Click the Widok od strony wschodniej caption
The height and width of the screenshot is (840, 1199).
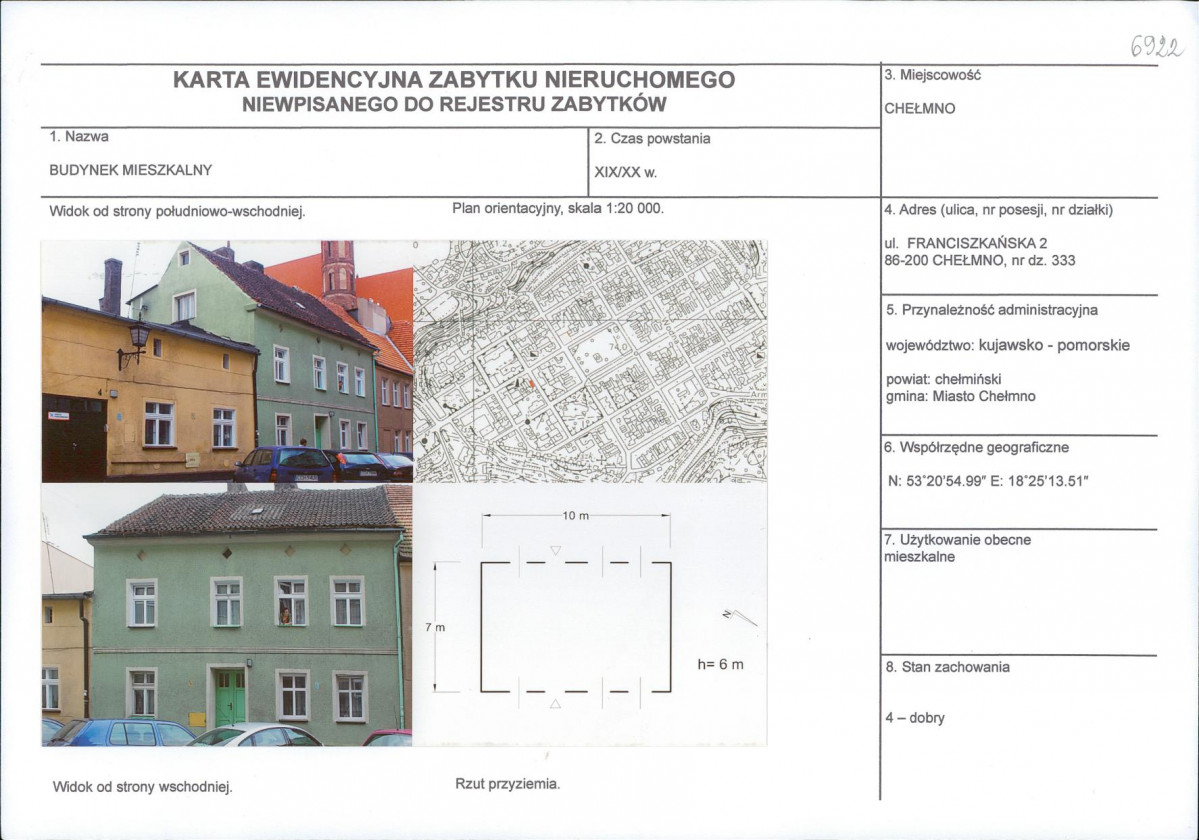[x=143, y=786]
